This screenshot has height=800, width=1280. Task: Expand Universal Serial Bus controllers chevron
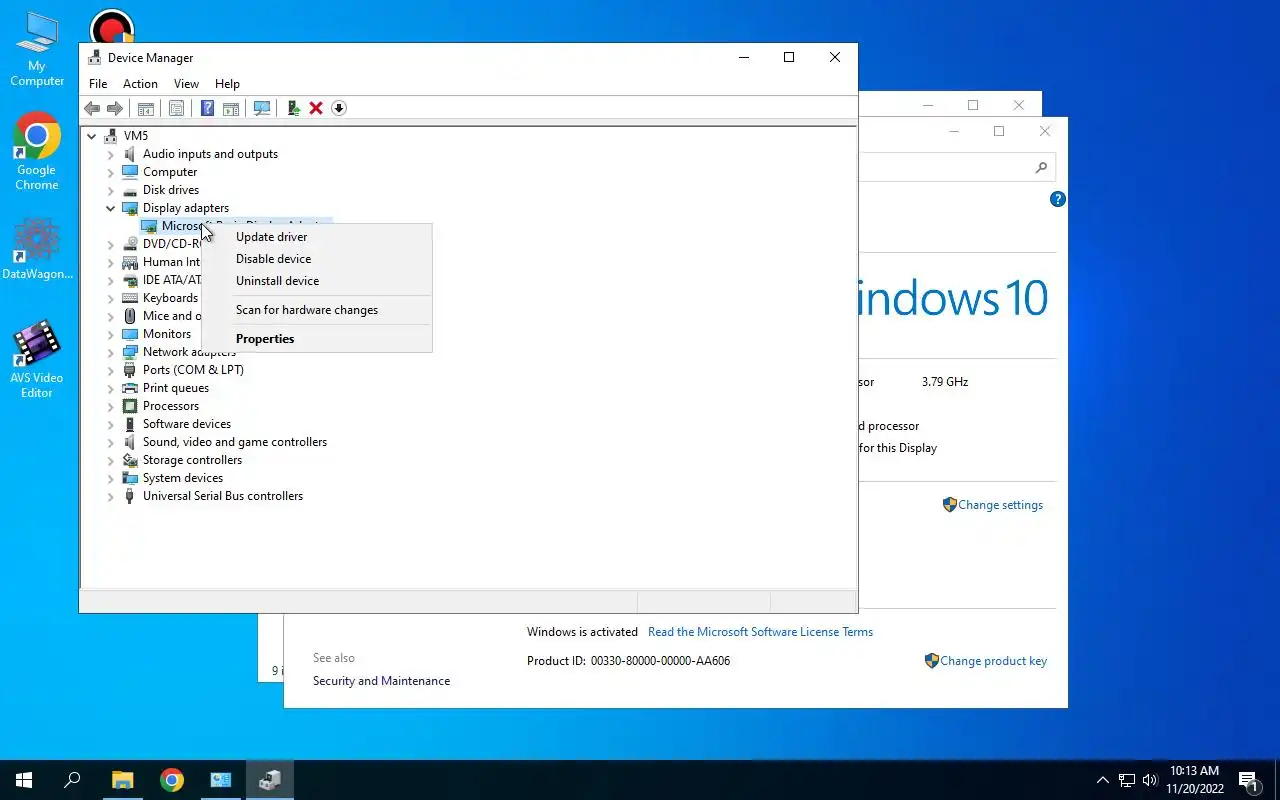point(111,496)
